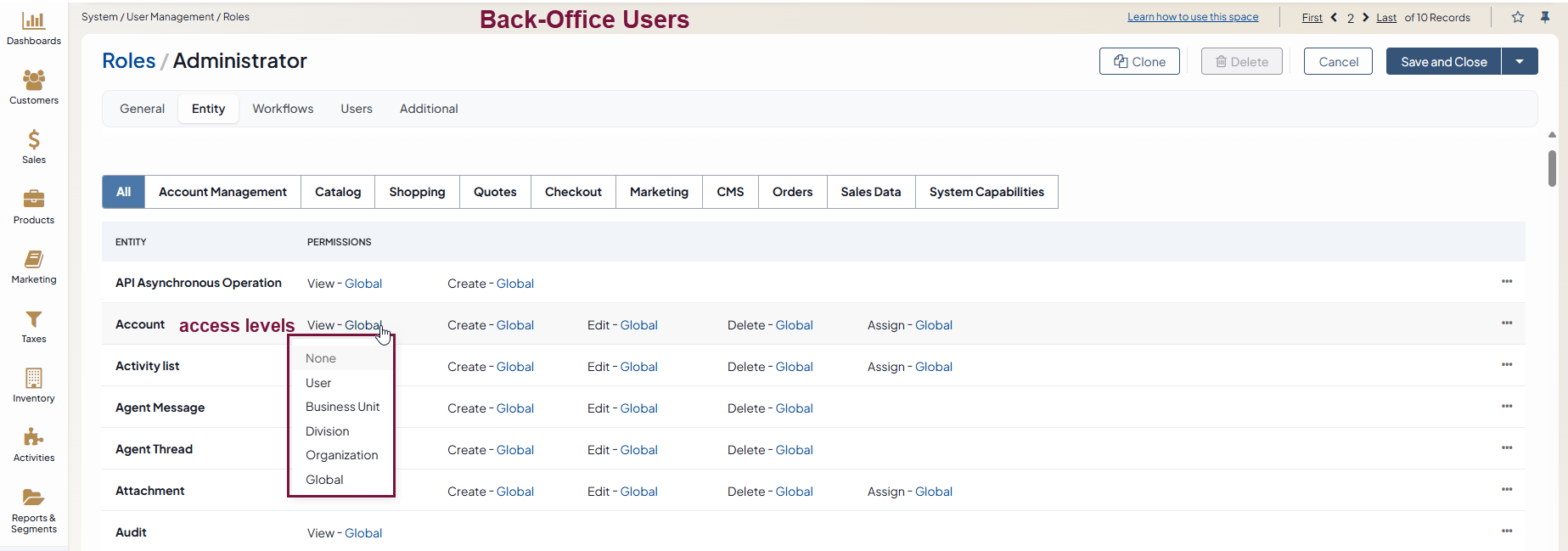Viewport: 1568px width, 551px height.
Task: Pin the page using the pushpin icon
Action: [x=1545, y=17]
